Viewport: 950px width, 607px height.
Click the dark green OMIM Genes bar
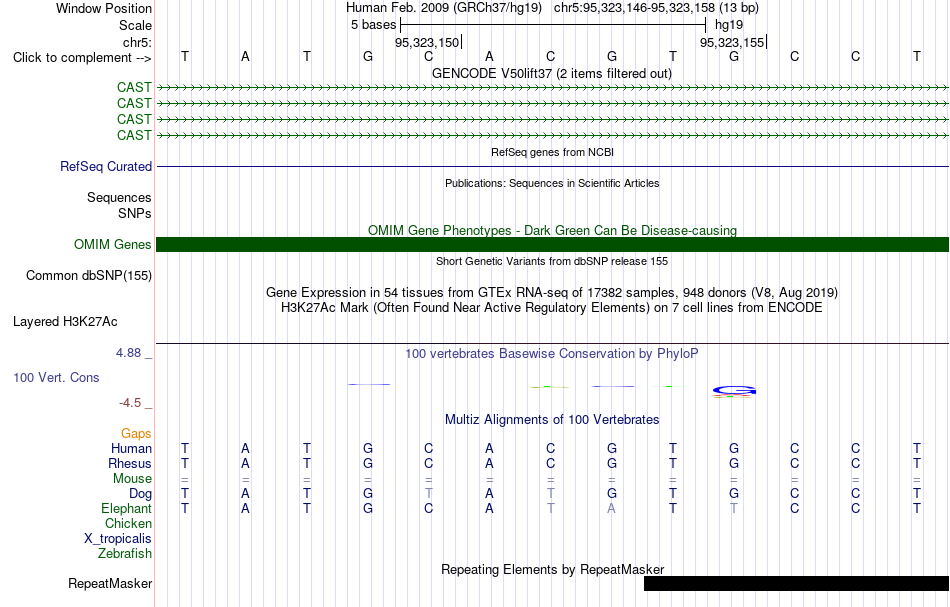pos(553,244)
